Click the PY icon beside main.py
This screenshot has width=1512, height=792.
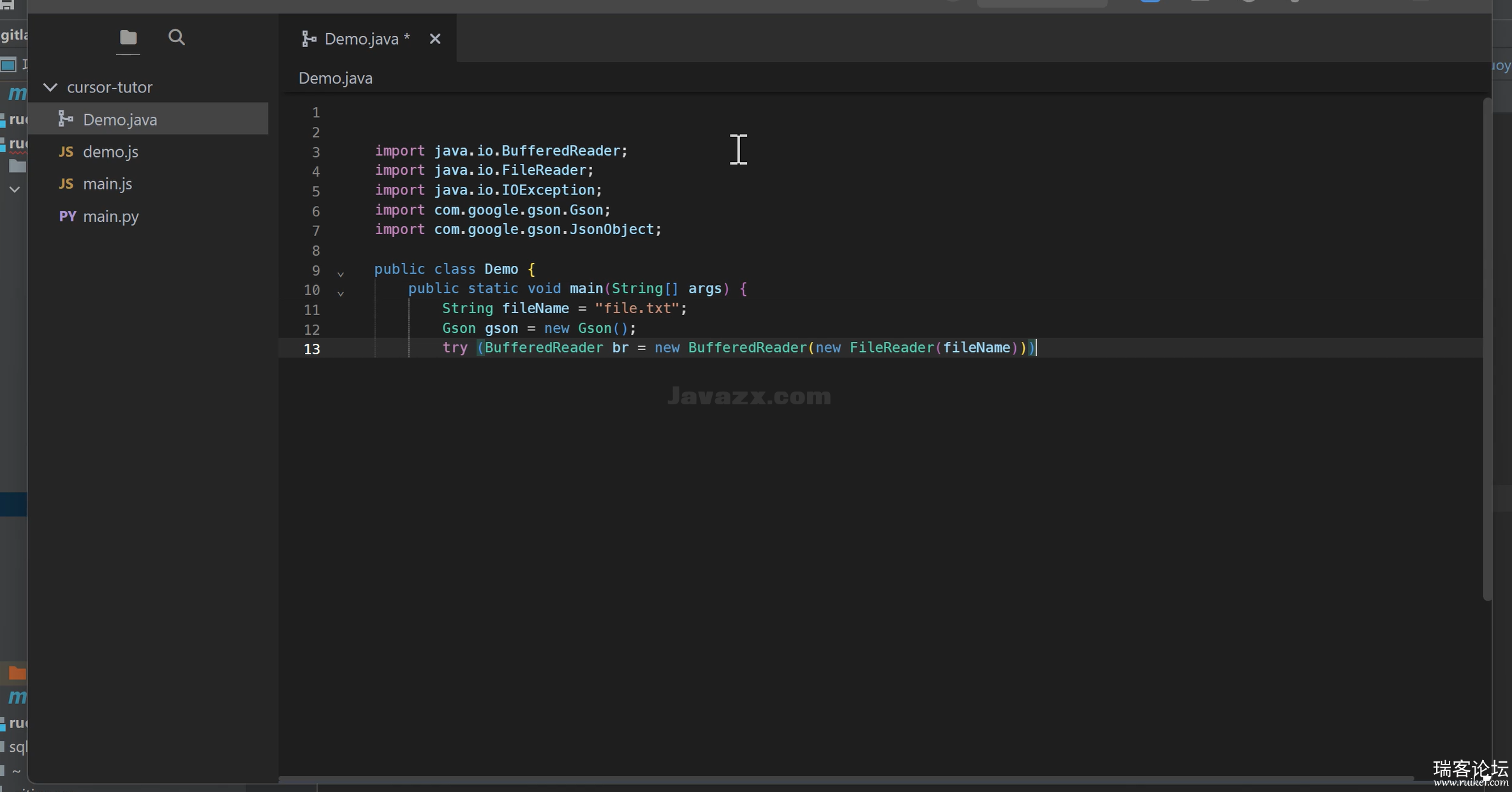pos(67,216)
